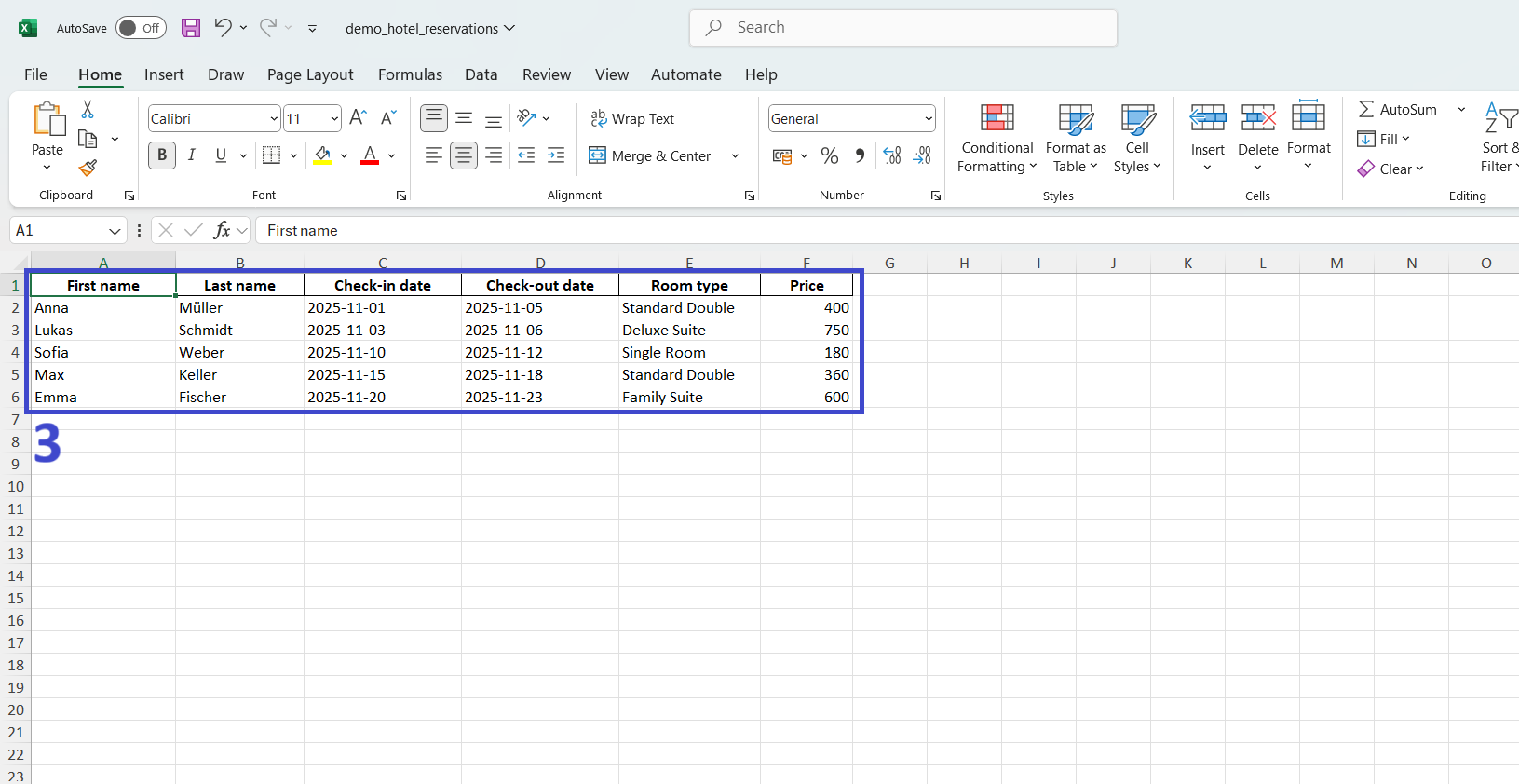Open the Cell Styles gallery
This screenshot has width=1519, height=784.
pyautogui.click(x=1137, y=139)
